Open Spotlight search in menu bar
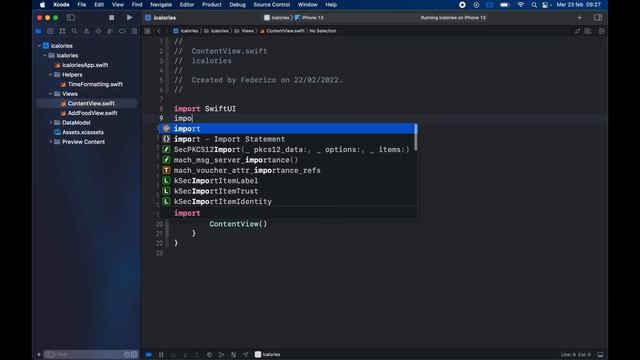Image resolution: width=640 pixels, height=360 pixels. [x=534, y=5]
